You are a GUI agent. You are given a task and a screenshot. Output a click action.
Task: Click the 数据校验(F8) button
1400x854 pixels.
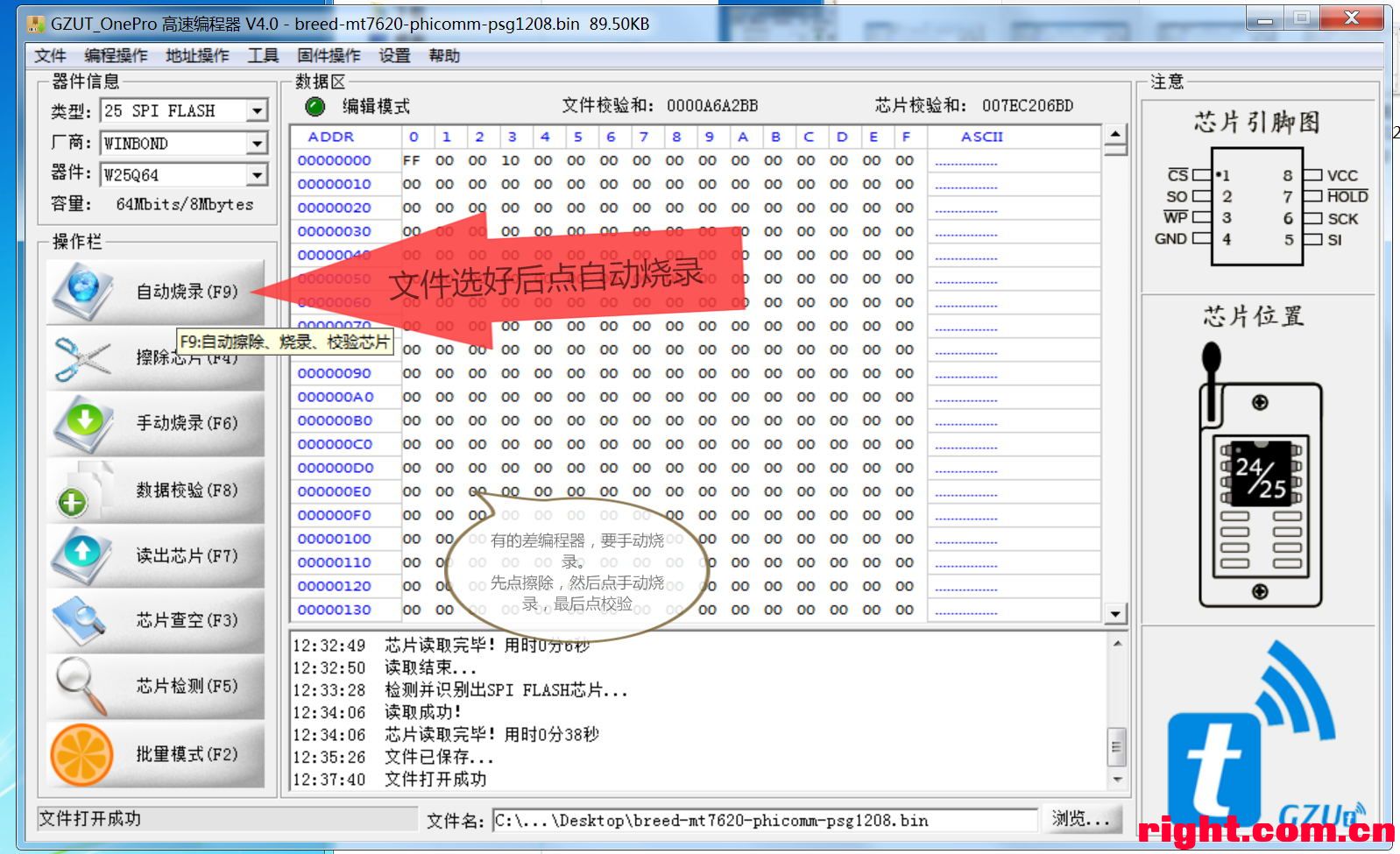156,491
